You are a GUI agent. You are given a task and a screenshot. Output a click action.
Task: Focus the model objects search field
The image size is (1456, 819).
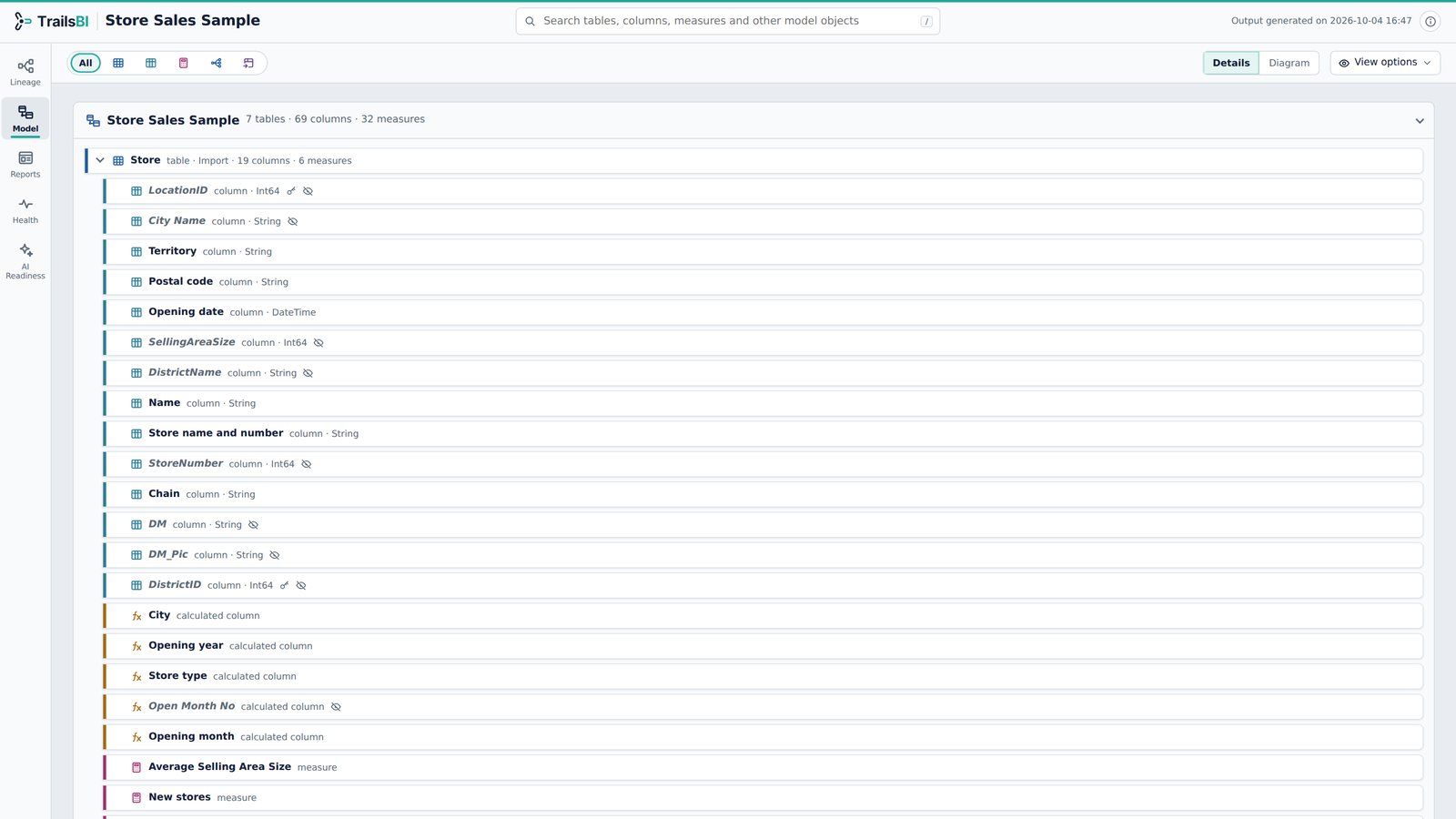point(728,21)
